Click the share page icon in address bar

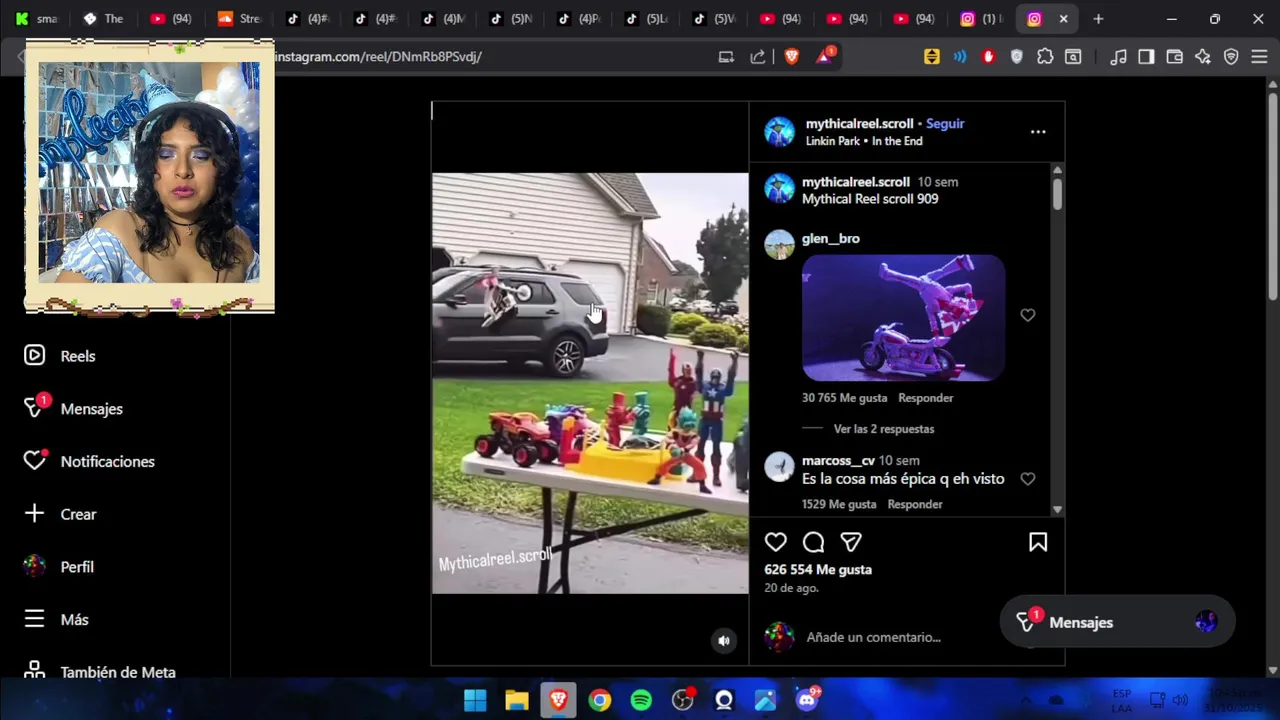(757, 57)
